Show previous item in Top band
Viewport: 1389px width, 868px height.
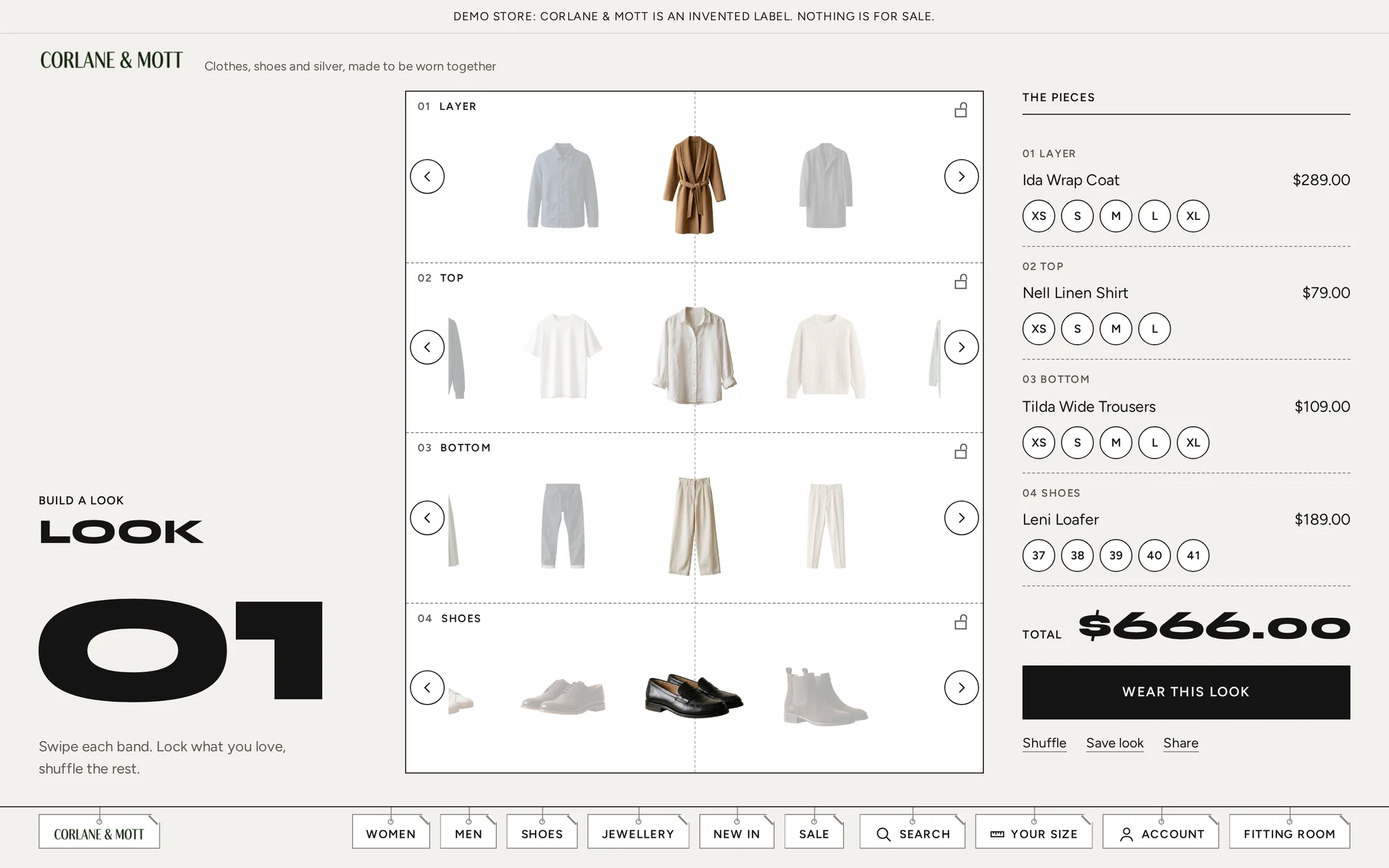pyautogui.click(x=427, y=347)
